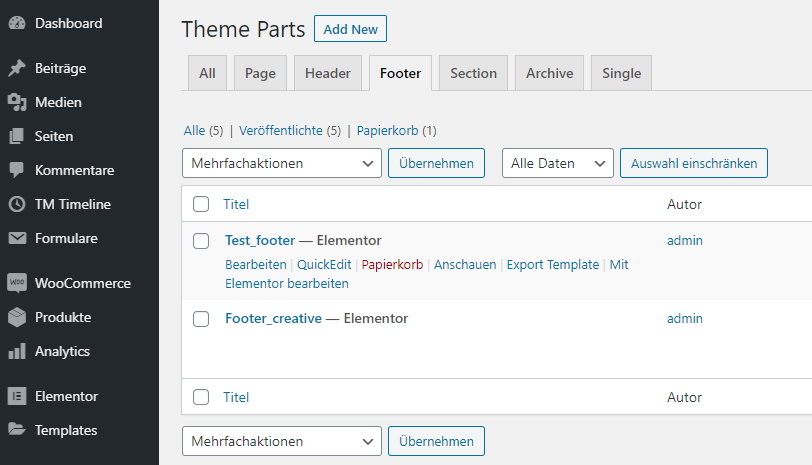The height and width of the screenshot is (465, 812).
Task: Click the WooCommerce logo icon
Action: tap(17, 284)
